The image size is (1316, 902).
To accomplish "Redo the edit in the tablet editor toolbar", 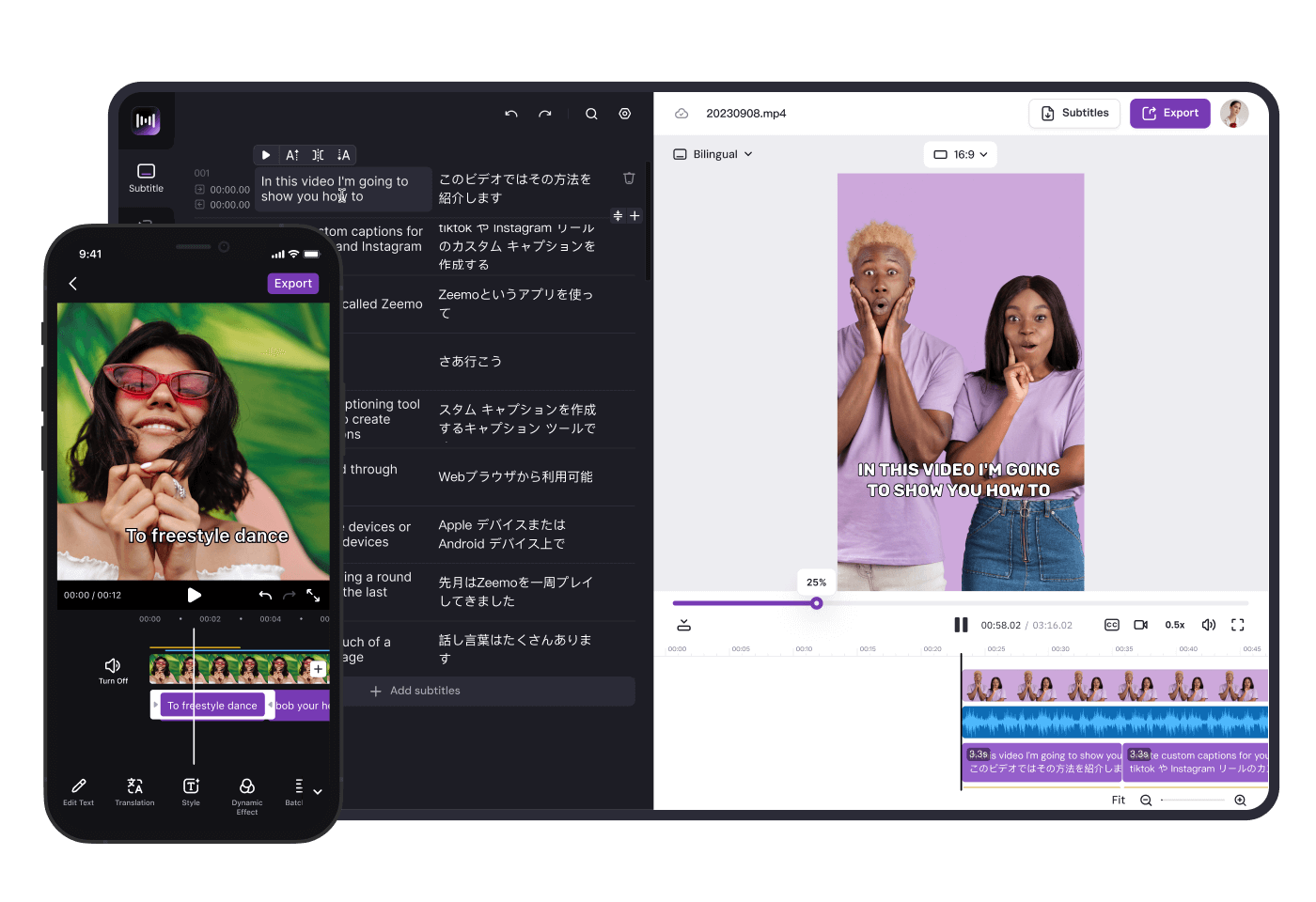I will (x=545, y=114).
